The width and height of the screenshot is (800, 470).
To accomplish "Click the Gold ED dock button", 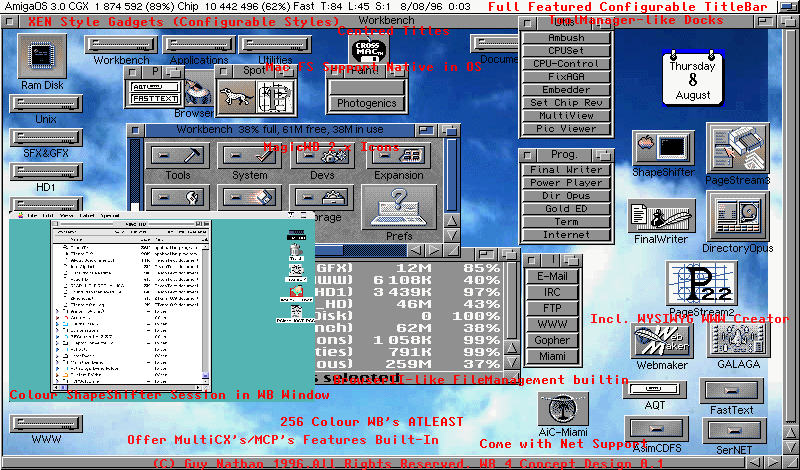I will click(x=566, y=209).
